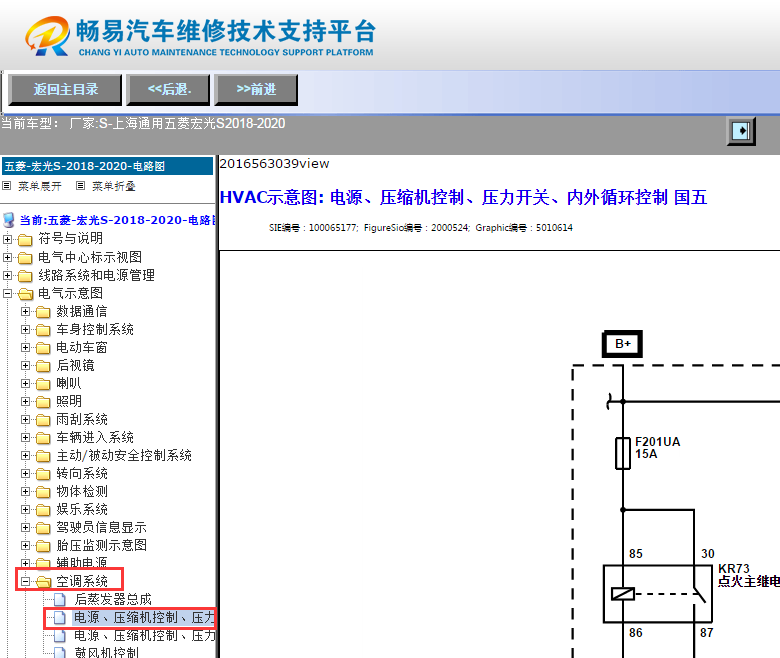Screen dimensions: 780x658
Task: Click the B+ terminal box in diagram
Action: coord(622,344)
